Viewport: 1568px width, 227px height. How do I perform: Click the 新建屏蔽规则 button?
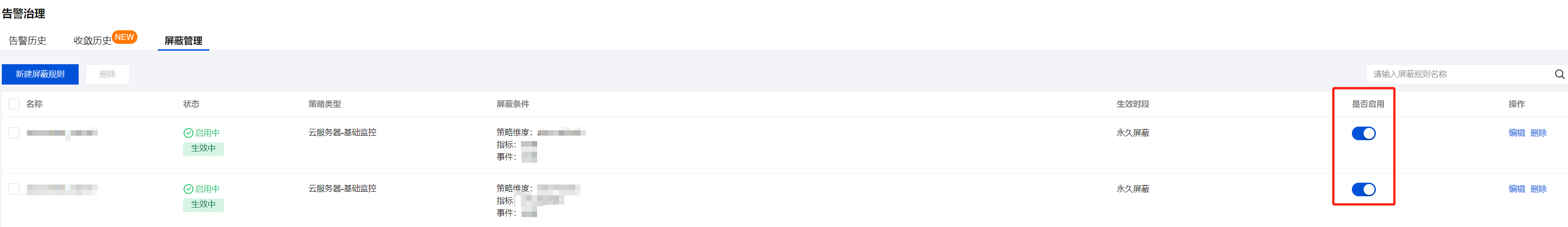(40, 74)
